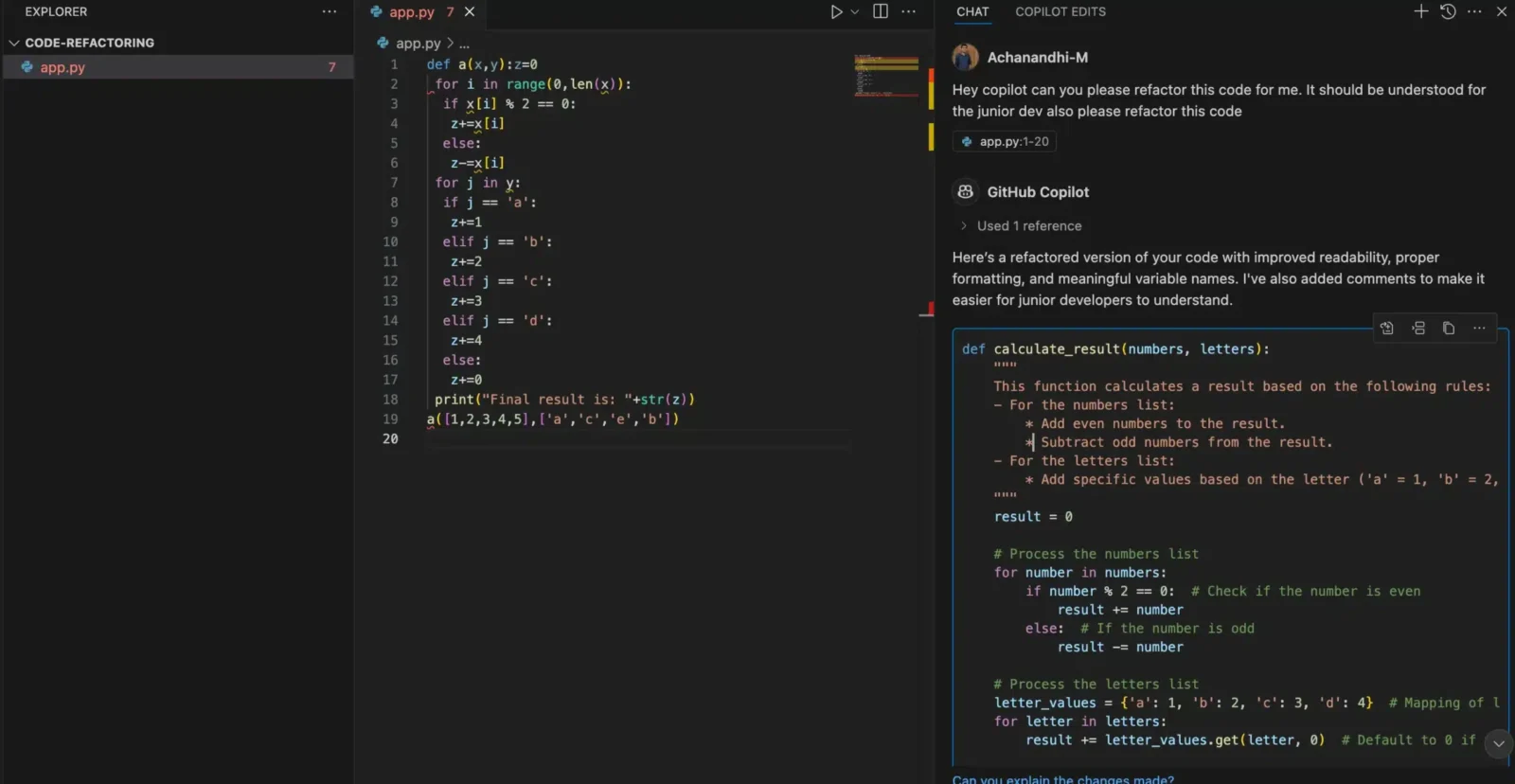Click the print("Final result is: ") line
The height and width of the screenshot is (784, 1515).
coord(564,399)
